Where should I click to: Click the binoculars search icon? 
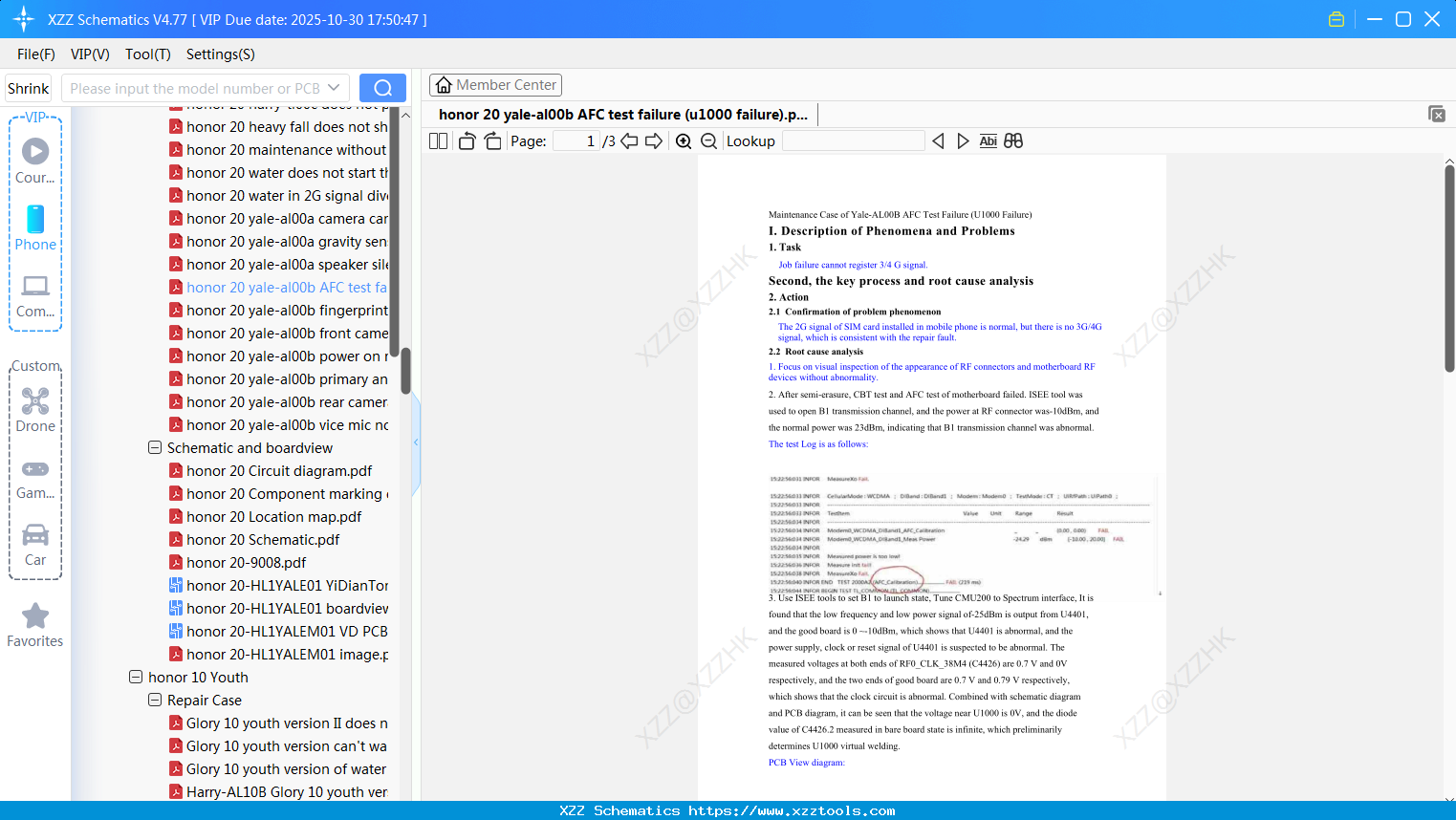(x=1013, y=141)
